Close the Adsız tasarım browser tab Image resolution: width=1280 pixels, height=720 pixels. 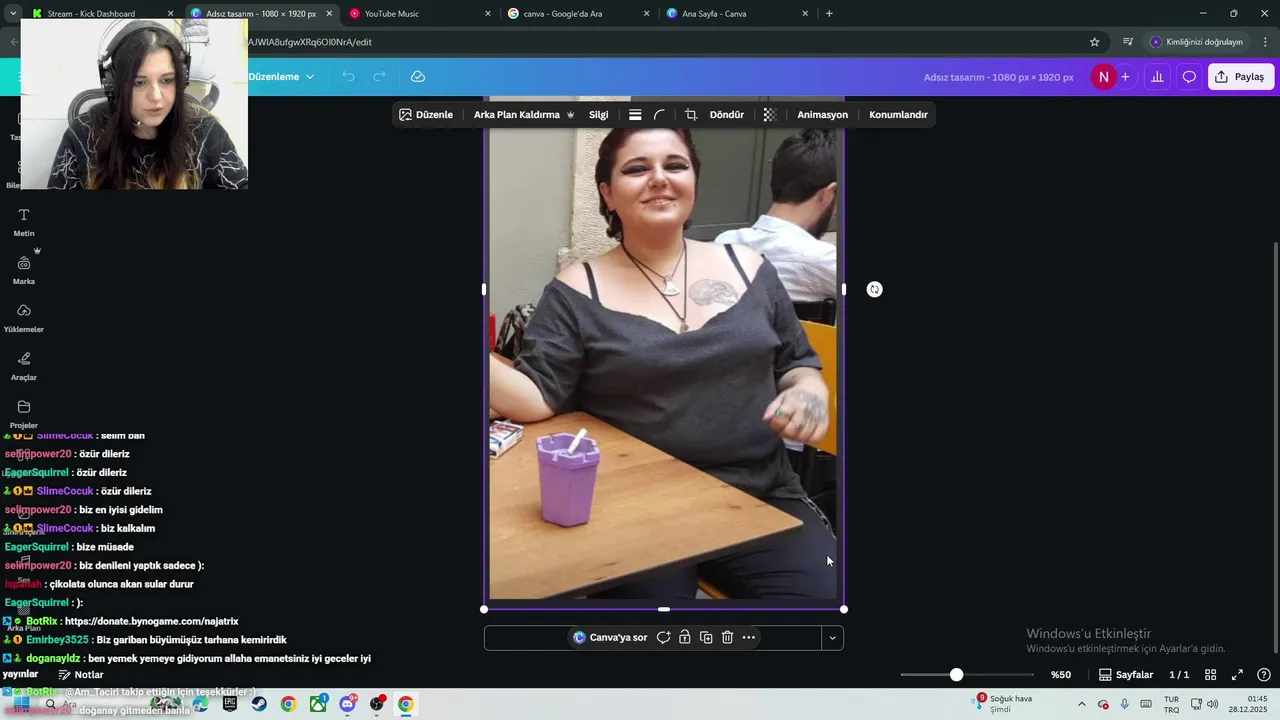pyautogui.click(x=329, y=14)
